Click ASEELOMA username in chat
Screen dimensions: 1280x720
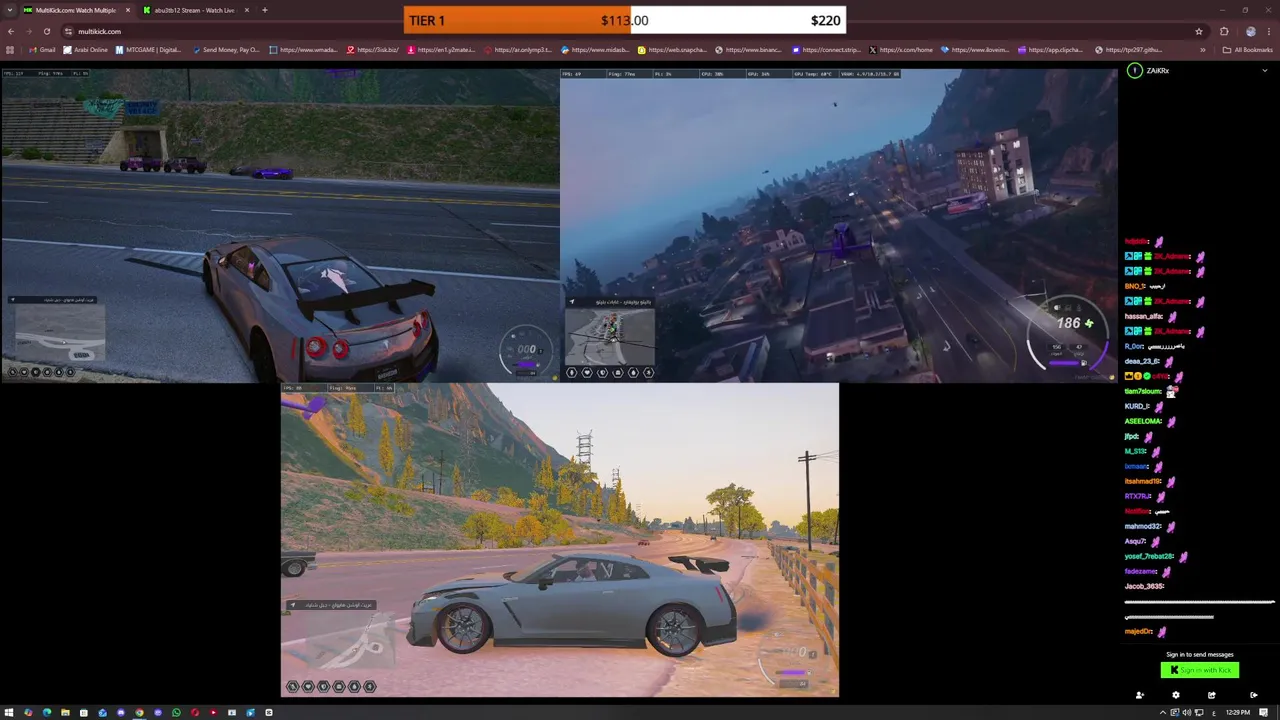[1143, 421]
